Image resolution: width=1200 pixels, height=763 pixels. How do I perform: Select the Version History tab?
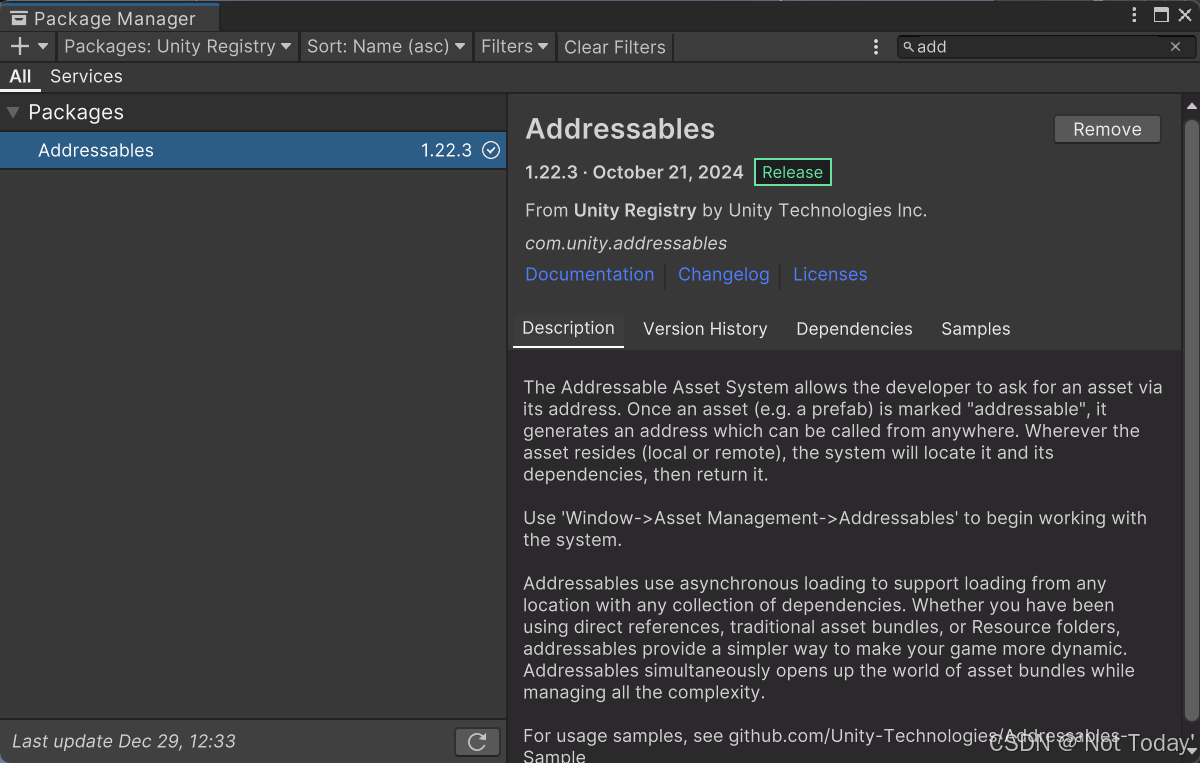pyautogui.click(x=705, y=329)
